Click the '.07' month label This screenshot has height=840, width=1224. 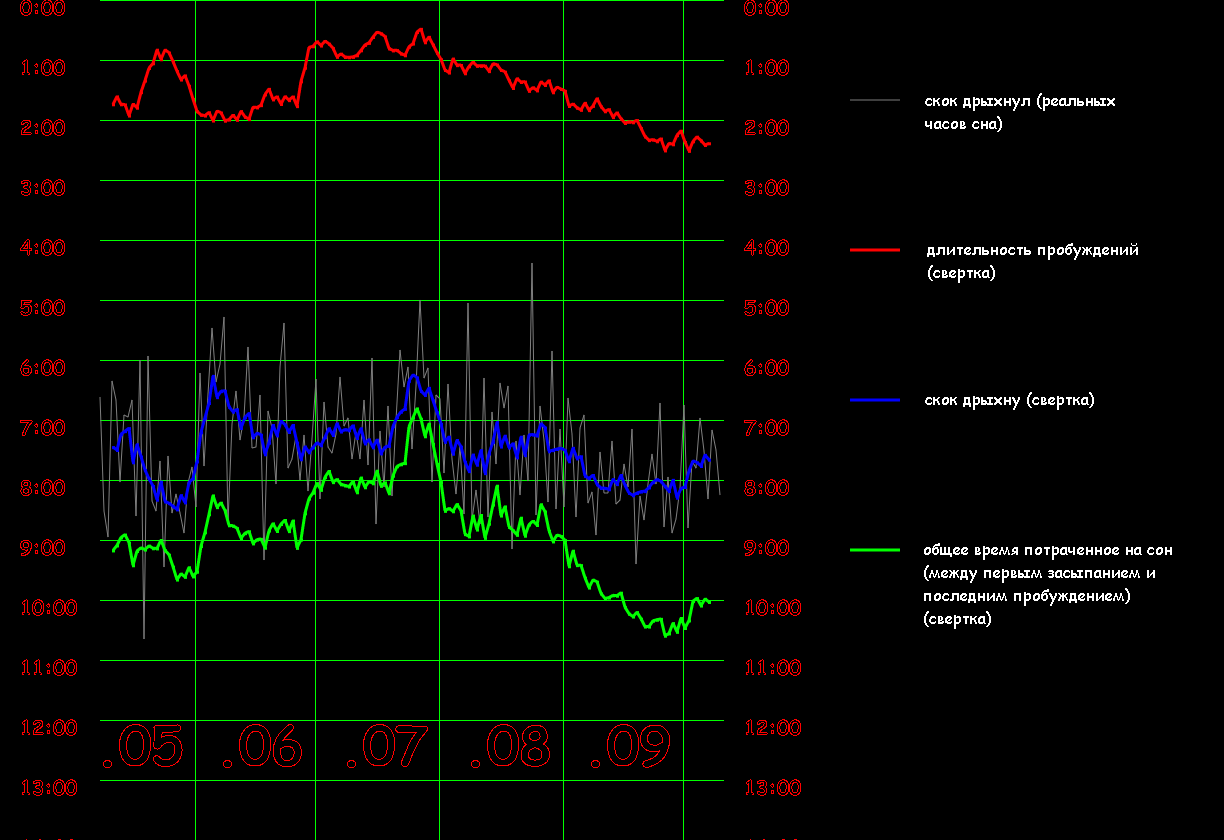387,746
